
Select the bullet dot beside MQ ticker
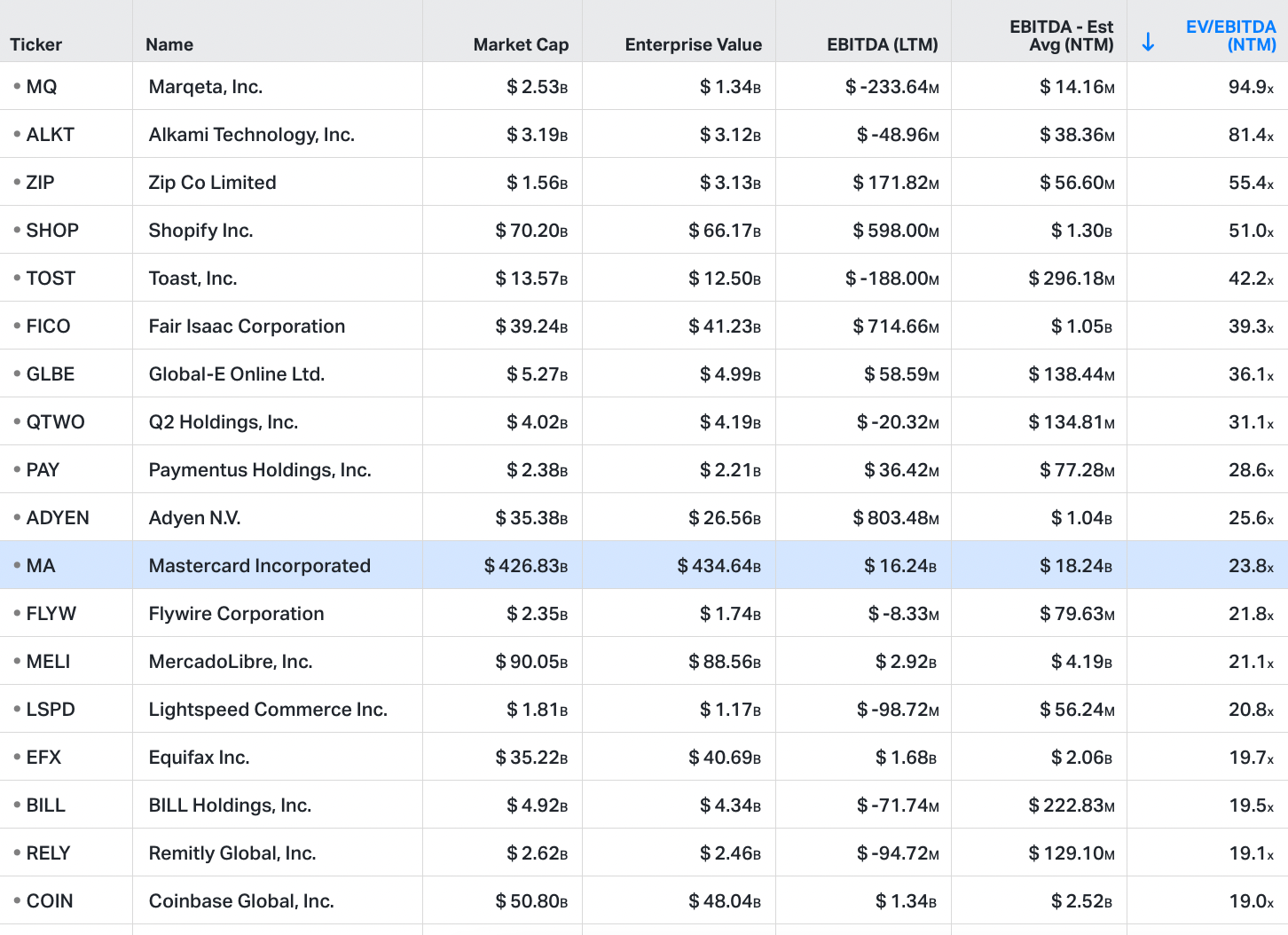click(17, 86)
